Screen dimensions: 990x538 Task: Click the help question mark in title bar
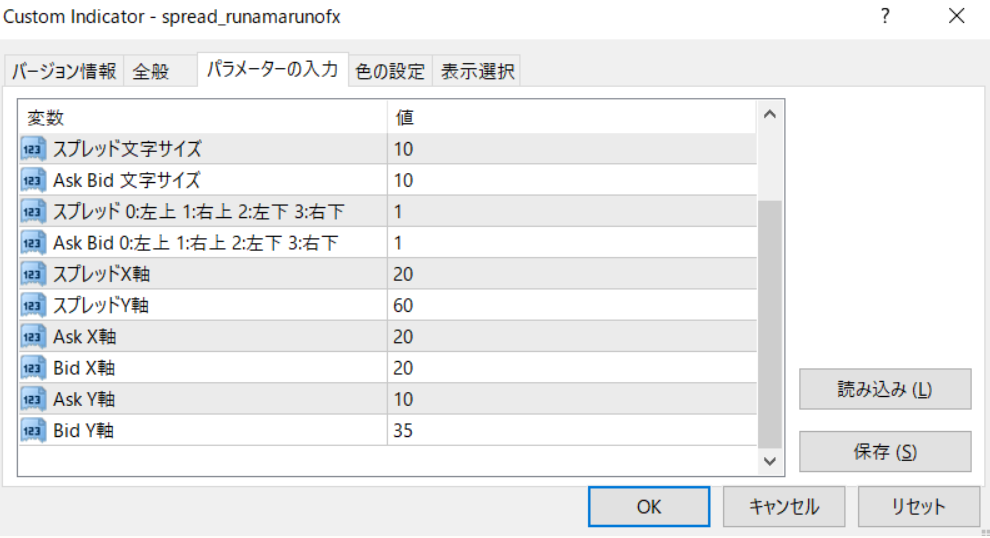tap(885, 17)
